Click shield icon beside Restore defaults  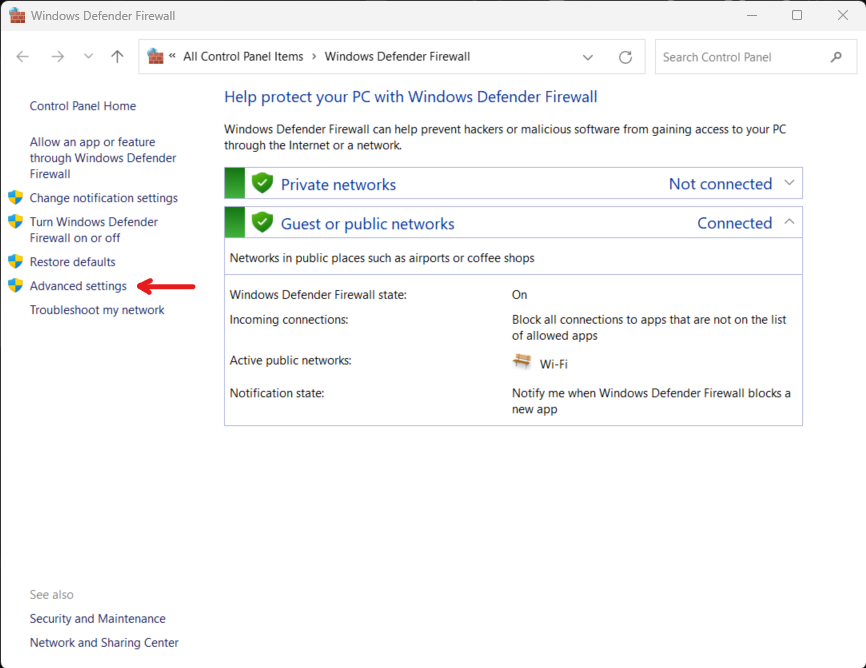[x=15, y=261]
